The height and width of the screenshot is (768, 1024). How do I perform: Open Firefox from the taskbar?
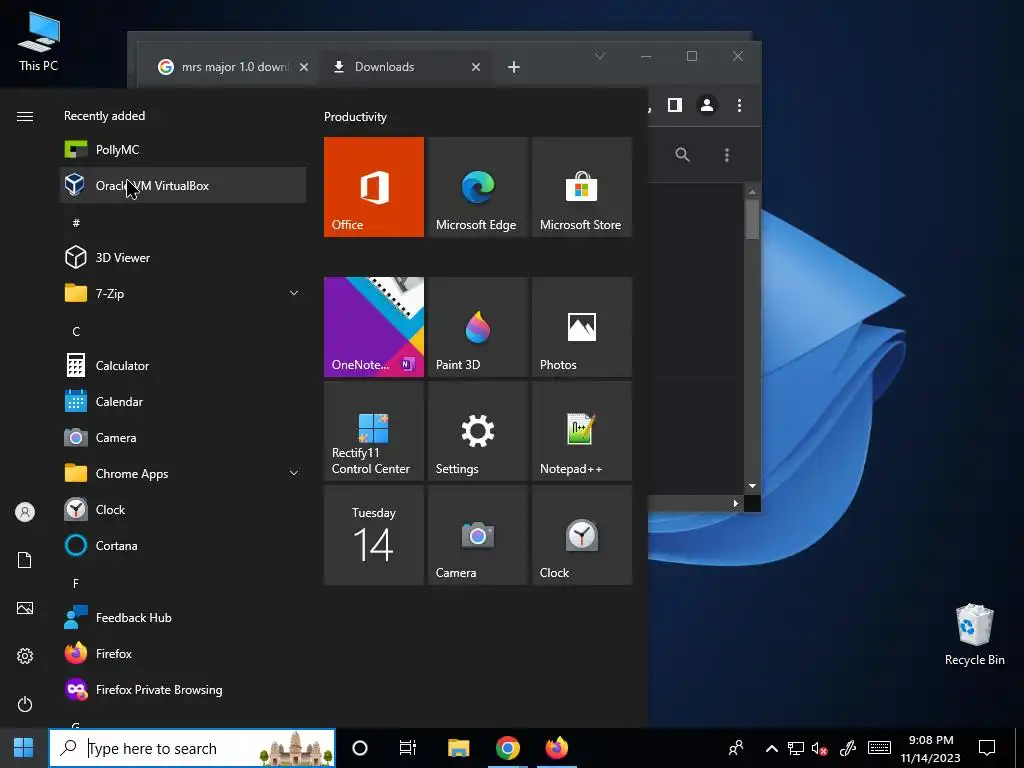point(556,748)
